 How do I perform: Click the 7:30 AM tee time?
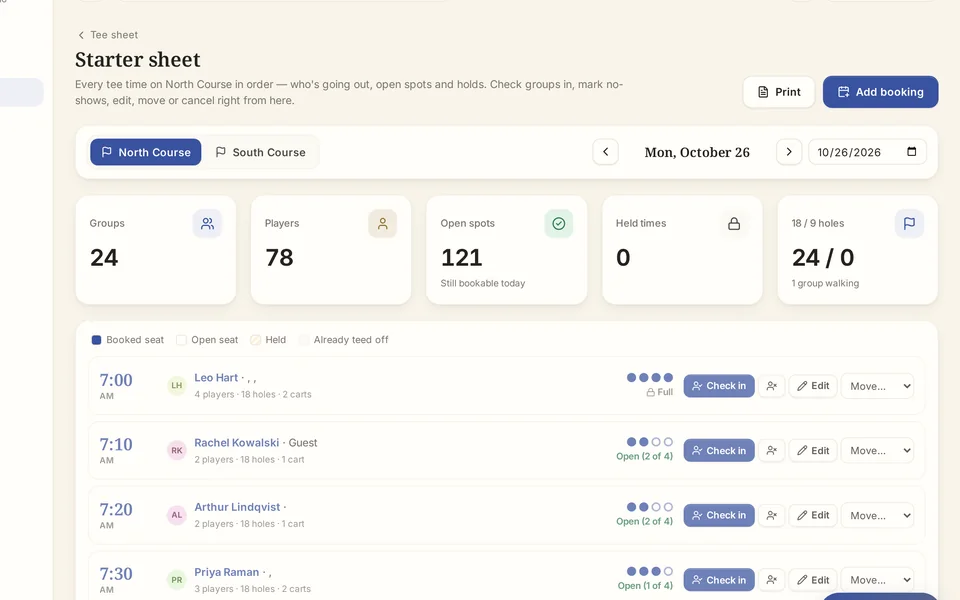116,580
